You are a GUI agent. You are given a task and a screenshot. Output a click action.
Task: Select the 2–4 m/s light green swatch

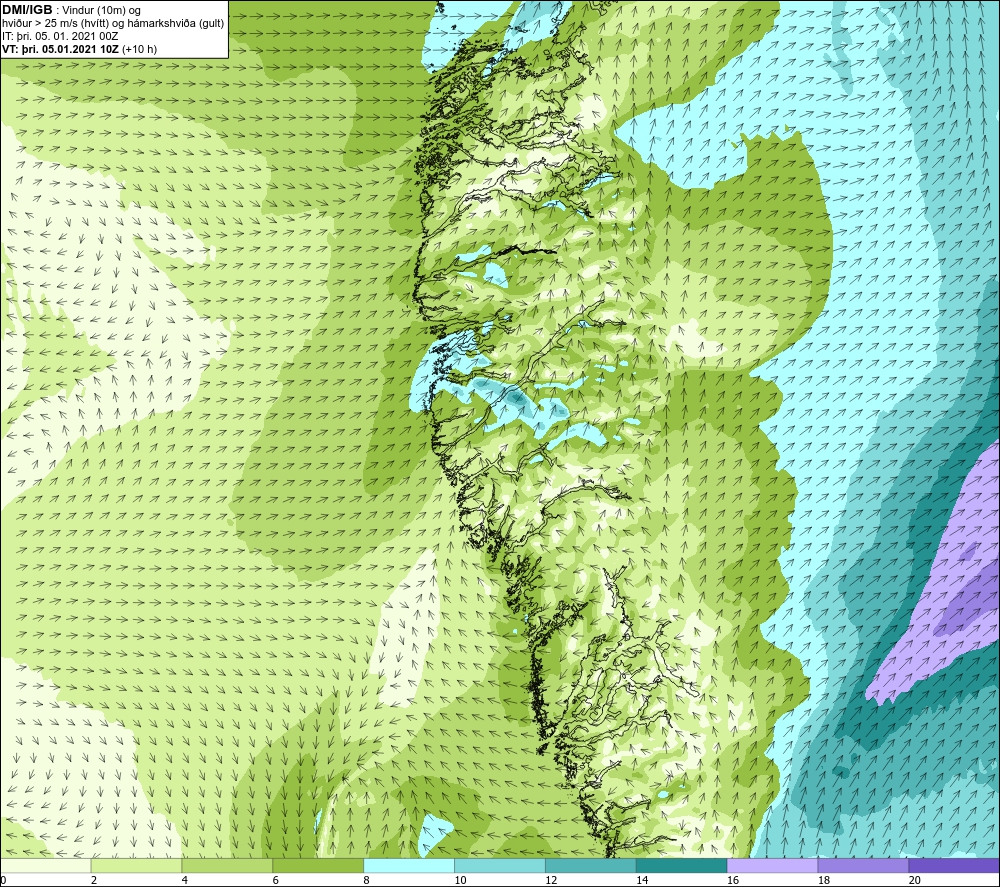[136, 865]
